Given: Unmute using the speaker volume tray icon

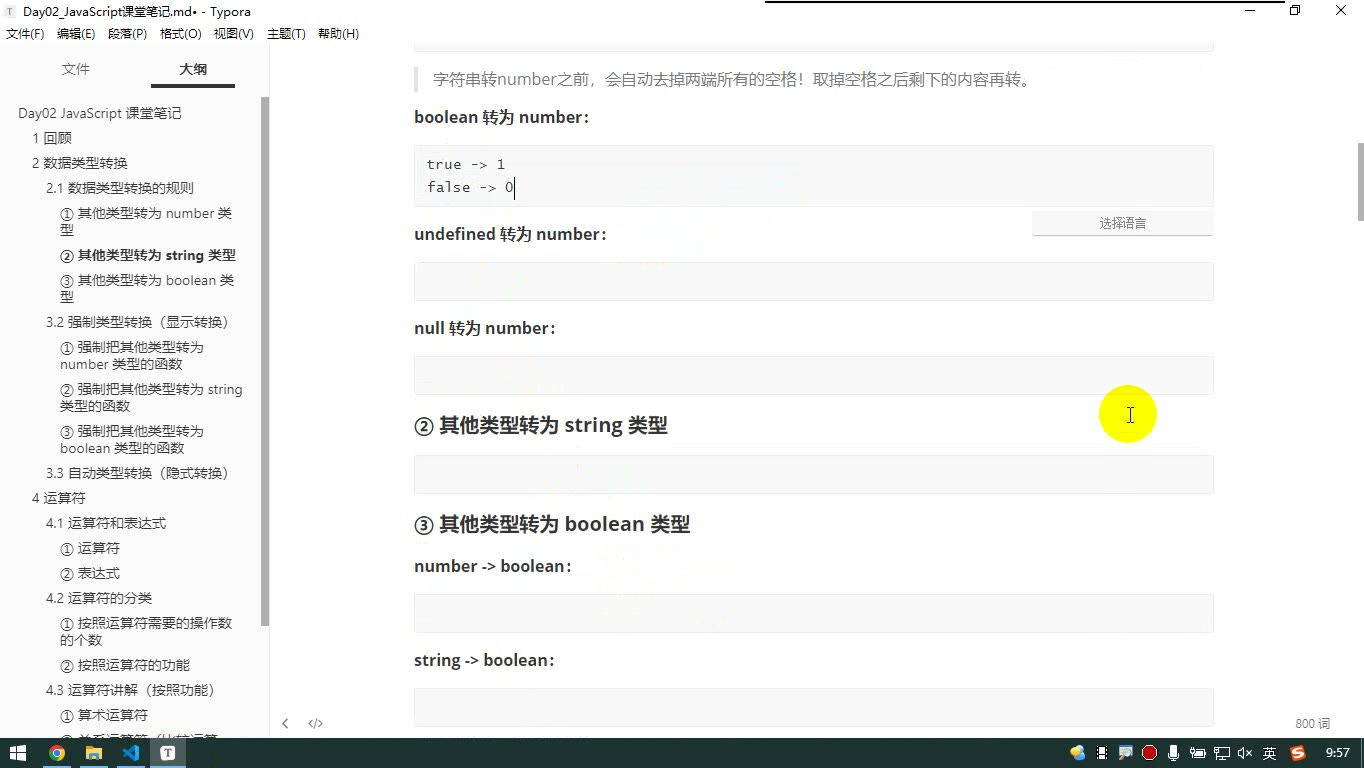Looking at the screenshot, I should point(1245,753).
